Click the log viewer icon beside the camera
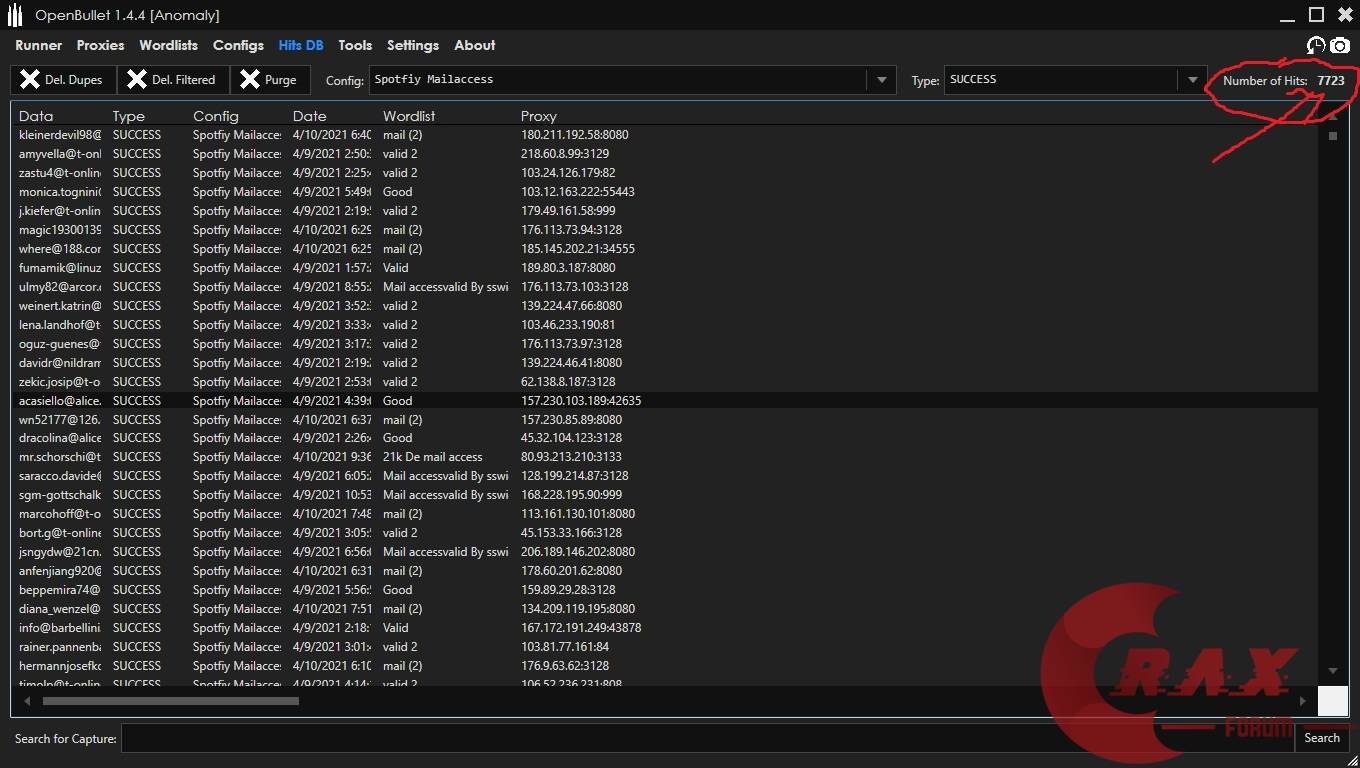The image size is (1360, 768). 1316,46
